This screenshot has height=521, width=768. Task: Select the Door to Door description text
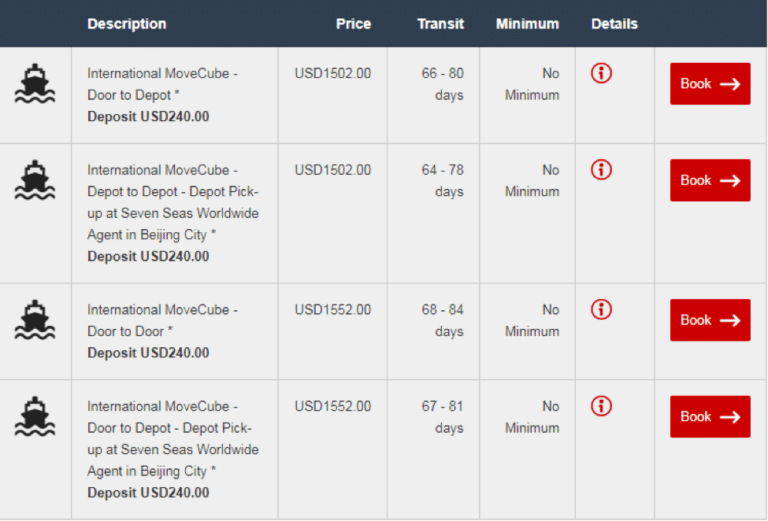coord(130,331)
